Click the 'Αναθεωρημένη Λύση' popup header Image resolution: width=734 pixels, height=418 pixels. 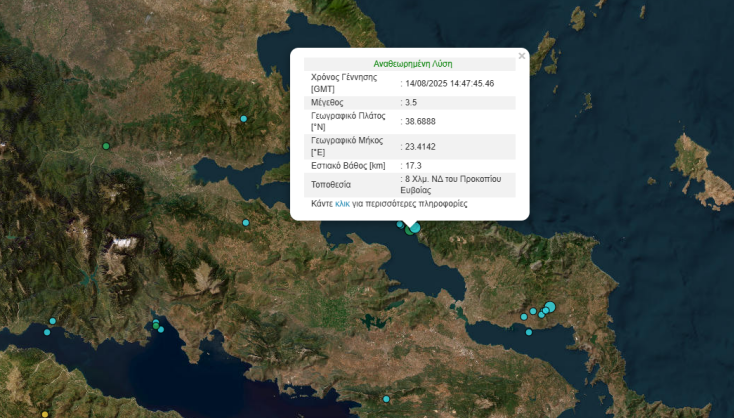click(411, 63)
